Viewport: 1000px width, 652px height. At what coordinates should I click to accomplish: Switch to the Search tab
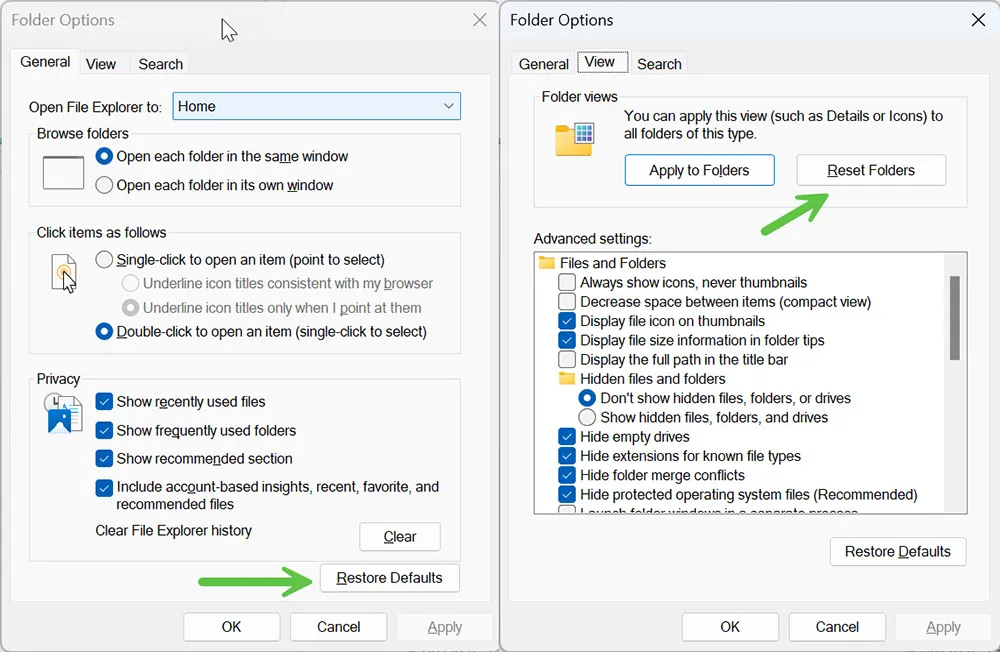pyautogui.click(x=159, y=64)
